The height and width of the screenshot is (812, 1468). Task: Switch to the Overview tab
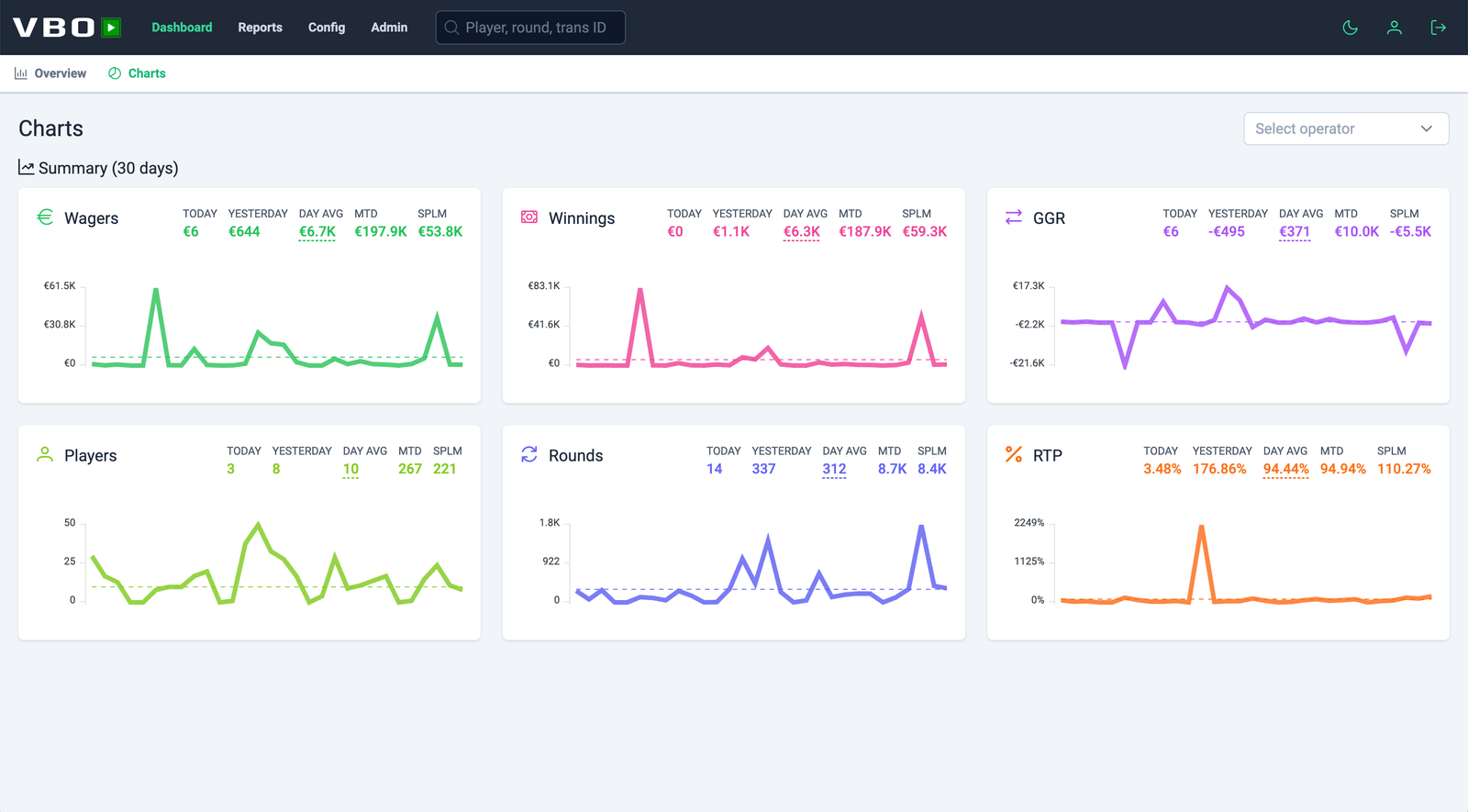[50, 73]
